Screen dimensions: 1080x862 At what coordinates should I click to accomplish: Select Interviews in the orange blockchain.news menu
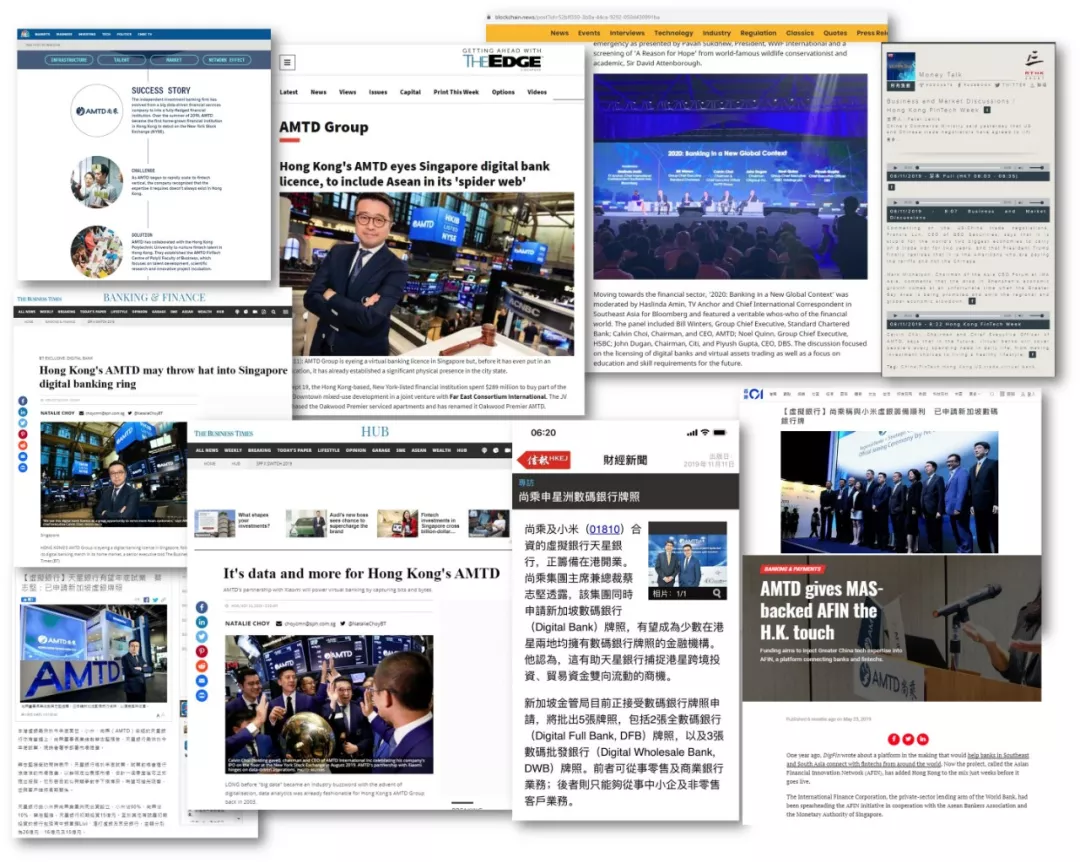point(627,33)
